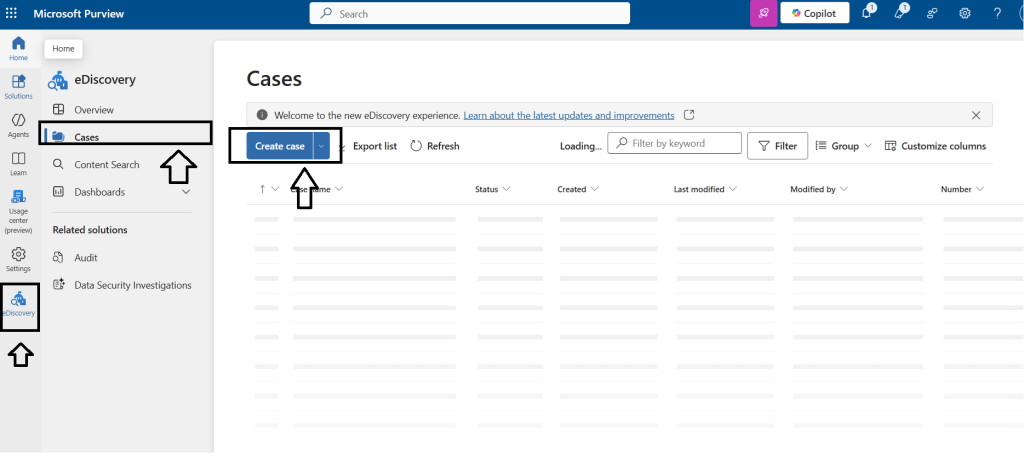
Task: Click the Related solutions label
Action: (x=90, y=230)
